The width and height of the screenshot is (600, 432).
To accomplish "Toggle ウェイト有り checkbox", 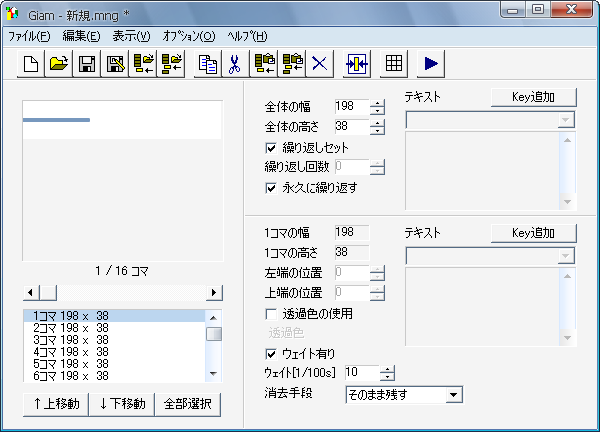I will [x=271, y=354].
